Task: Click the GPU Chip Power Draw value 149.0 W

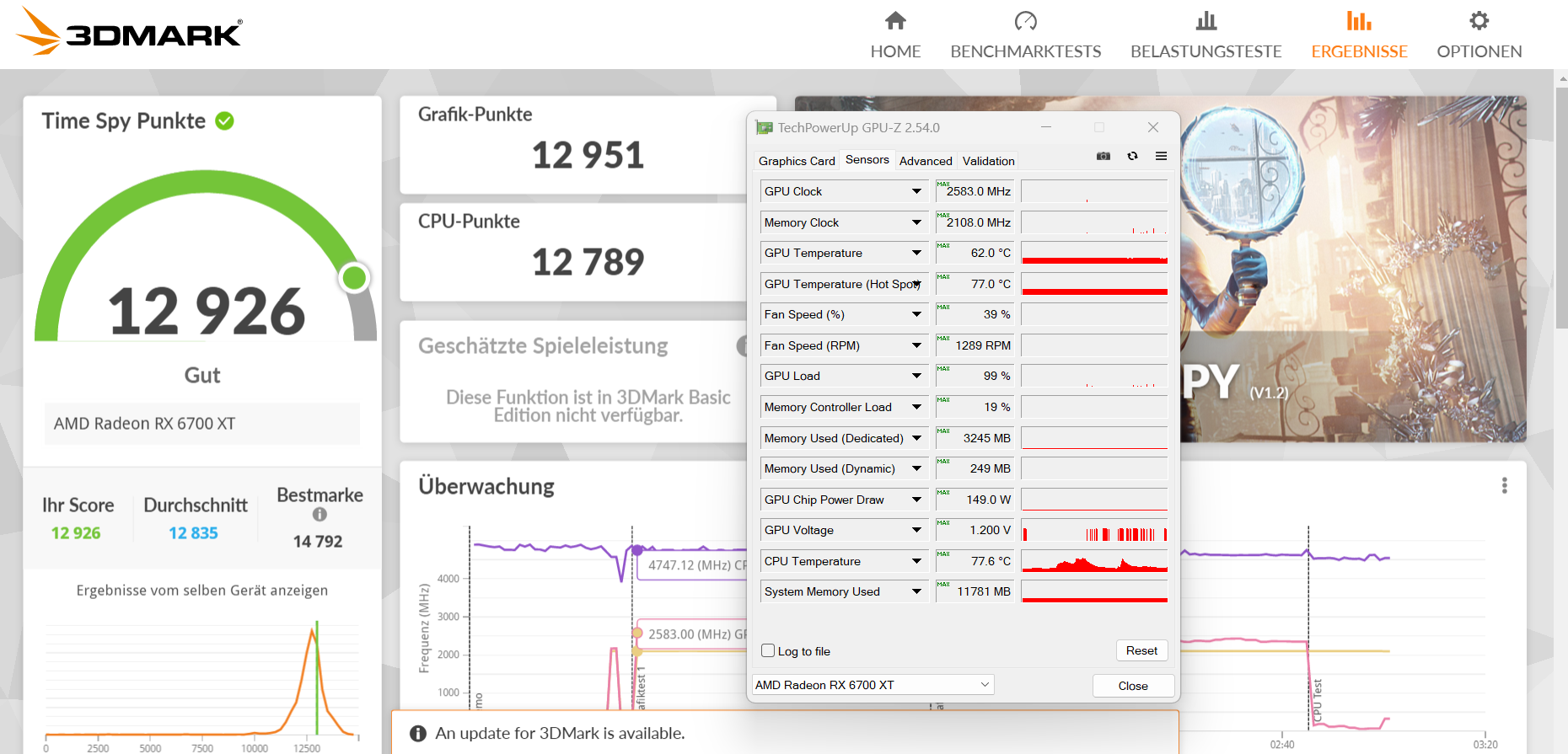Action: [x=988, y=500]
